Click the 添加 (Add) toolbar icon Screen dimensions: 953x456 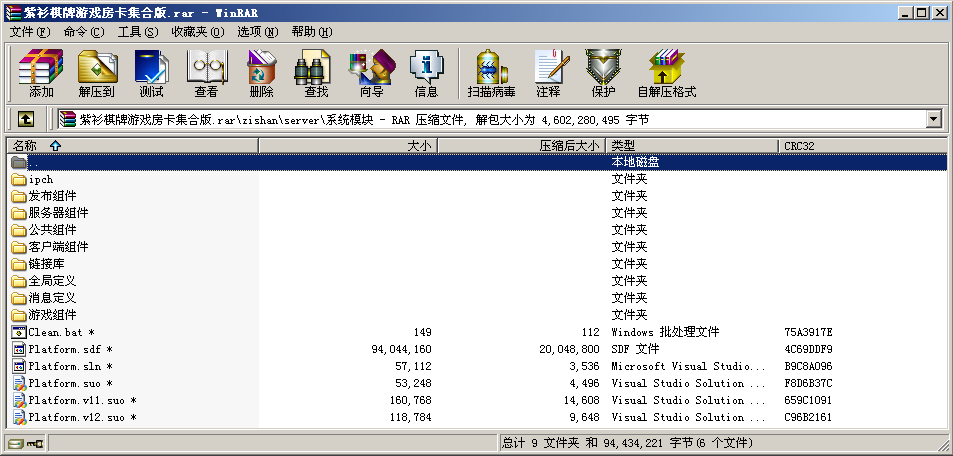(x=41, y=73)
